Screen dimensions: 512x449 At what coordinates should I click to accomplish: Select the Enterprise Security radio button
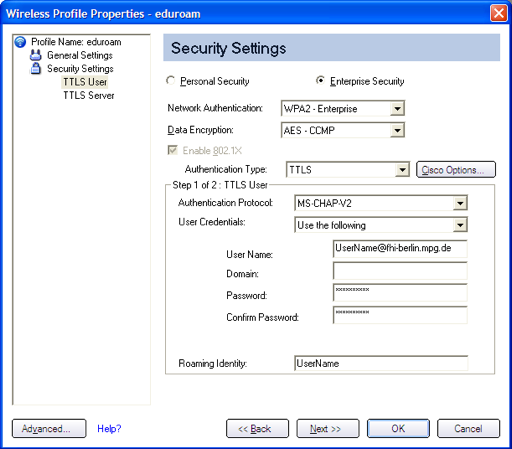pos(320,81)
